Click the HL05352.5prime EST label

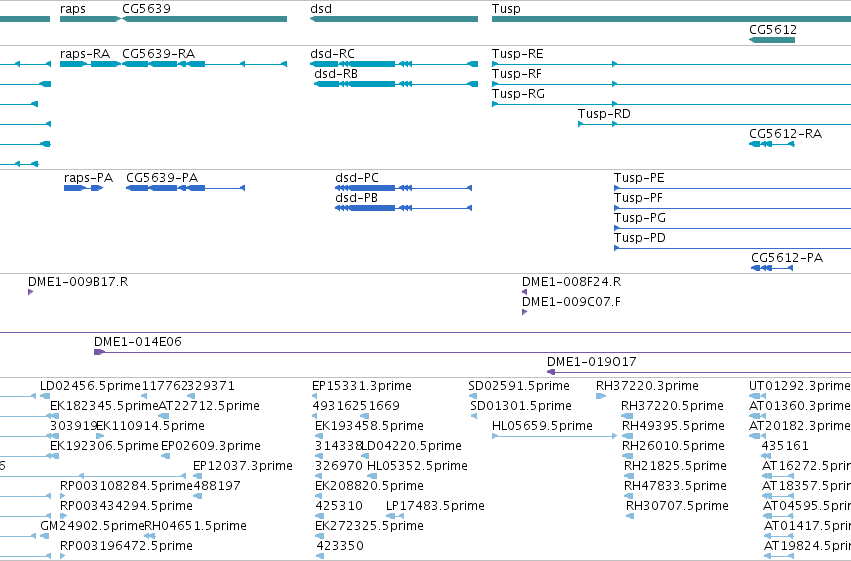pos(417,467)
